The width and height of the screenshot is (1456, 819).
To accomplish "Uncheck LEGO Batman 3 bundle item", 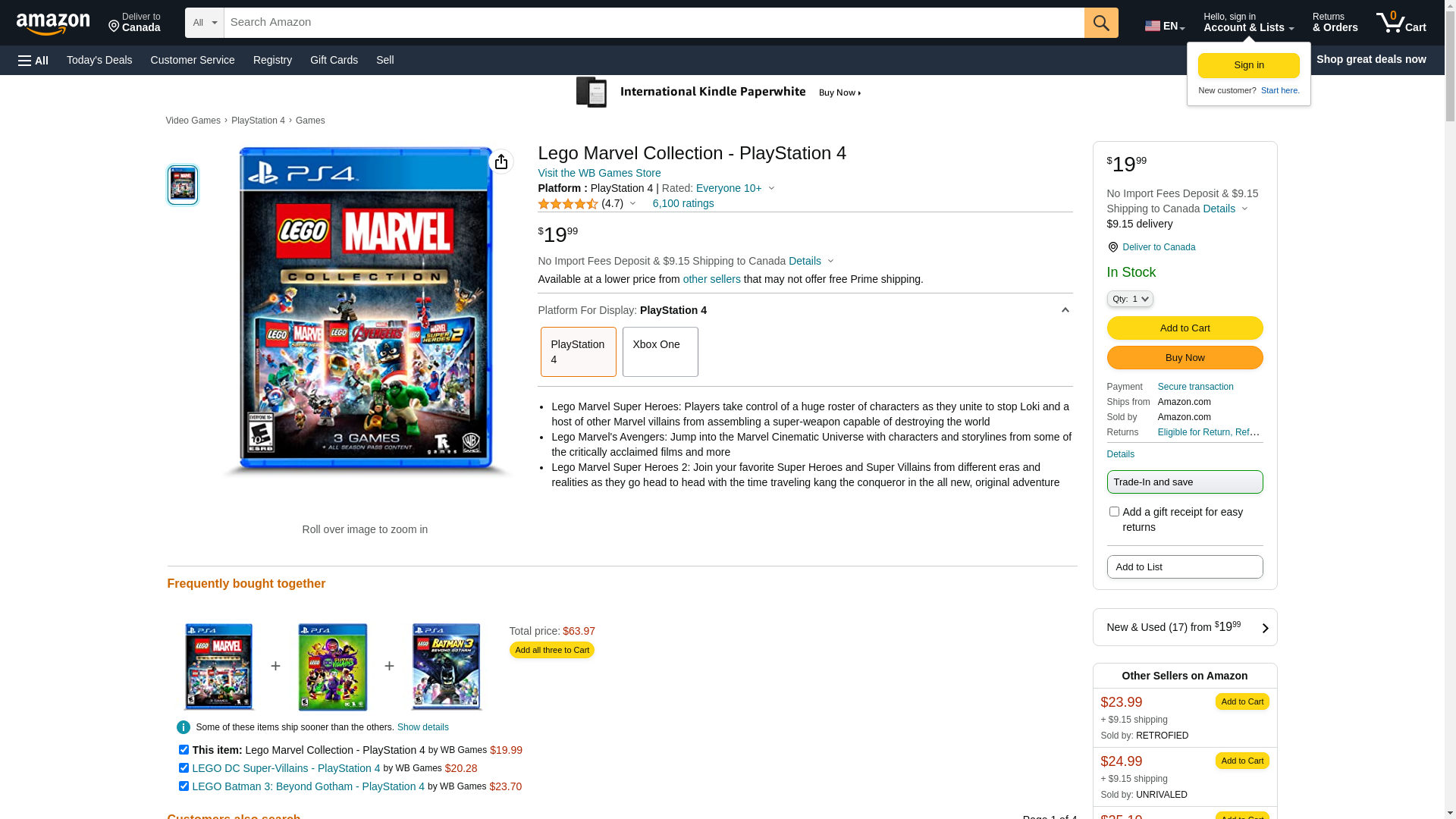I will tap(184, 786).
